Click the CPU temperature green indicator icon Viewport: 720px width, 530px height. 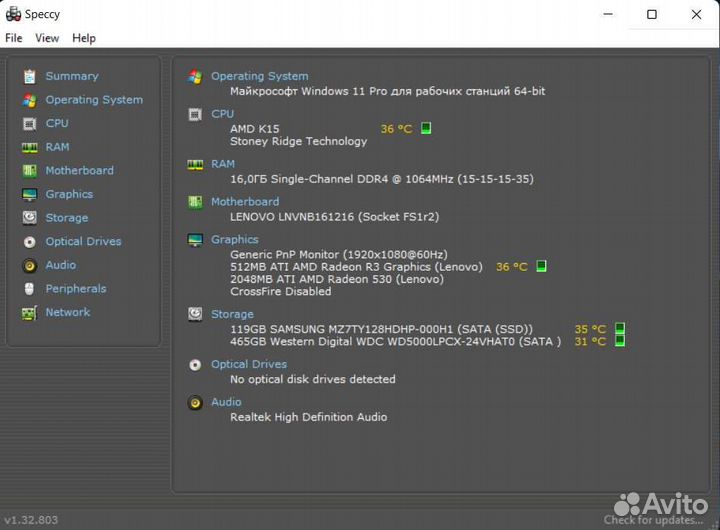[x=426, y=128]
